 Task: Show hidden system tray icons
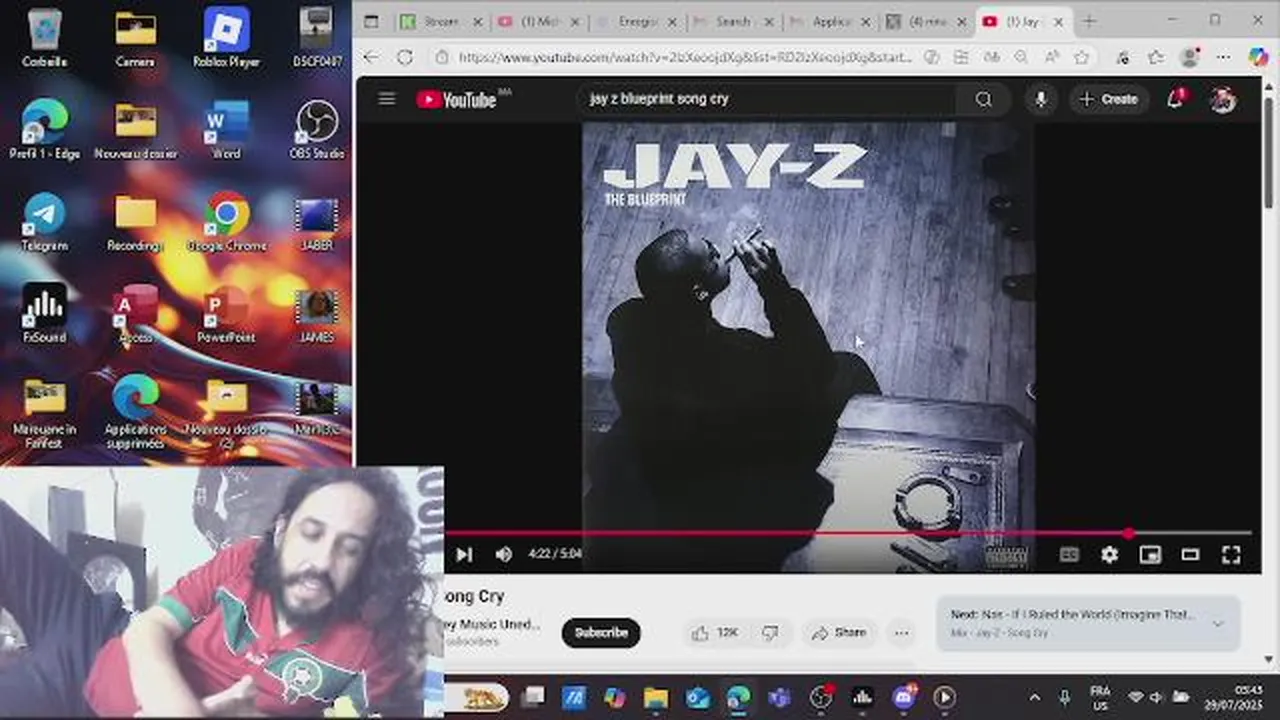tap(1034, 697)
